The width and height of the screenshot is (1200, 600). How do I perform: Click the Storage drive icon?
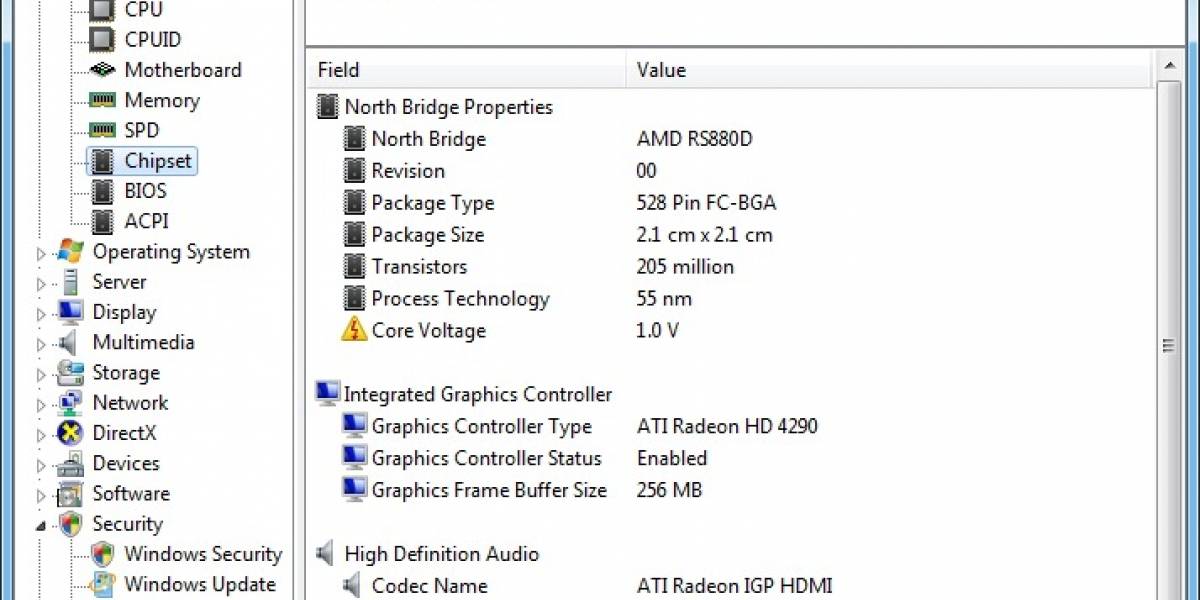click(x=70, y=373)
